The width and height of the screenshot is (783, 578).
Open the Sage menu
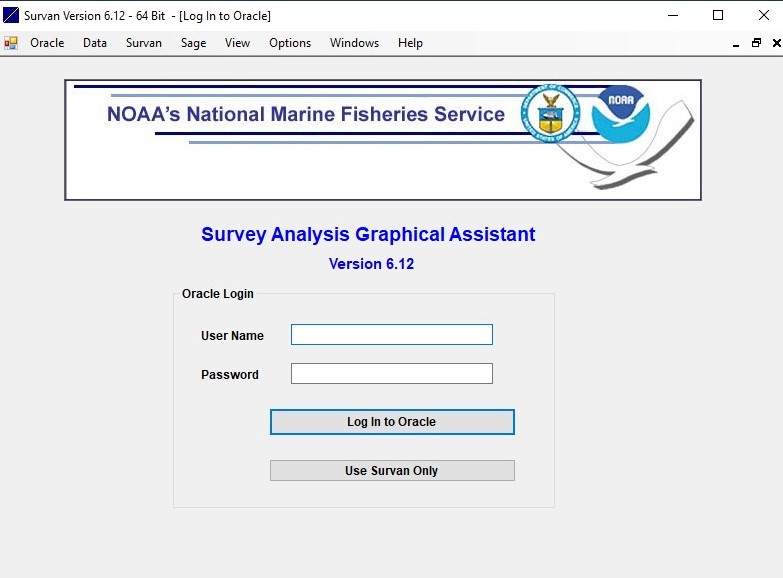193,43
